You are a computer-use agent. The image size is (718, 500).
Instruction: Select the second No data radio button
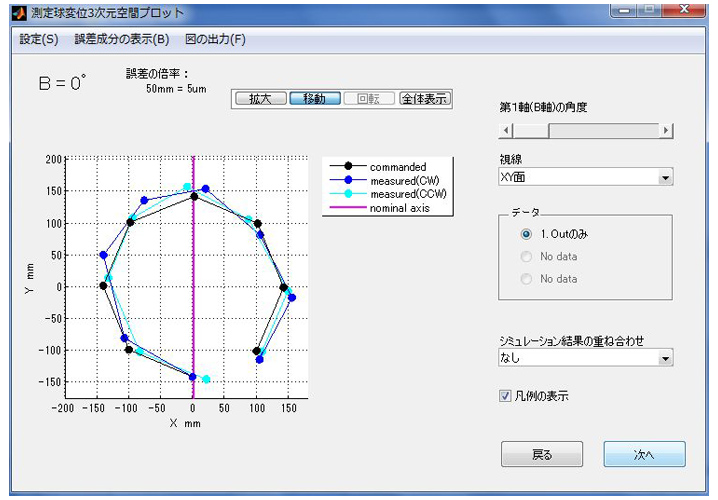pos(526,279)
